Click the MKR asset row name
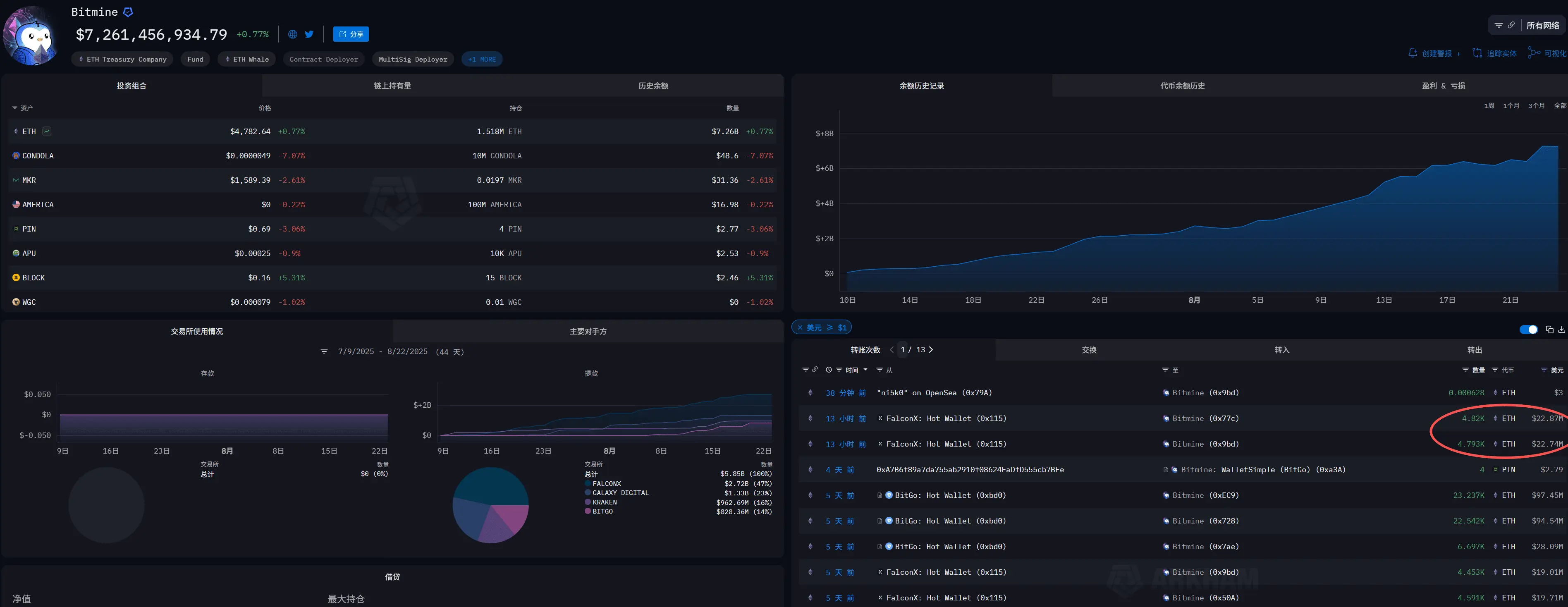The width and height of the screenshot is (1568, 607). coord(29,179)
